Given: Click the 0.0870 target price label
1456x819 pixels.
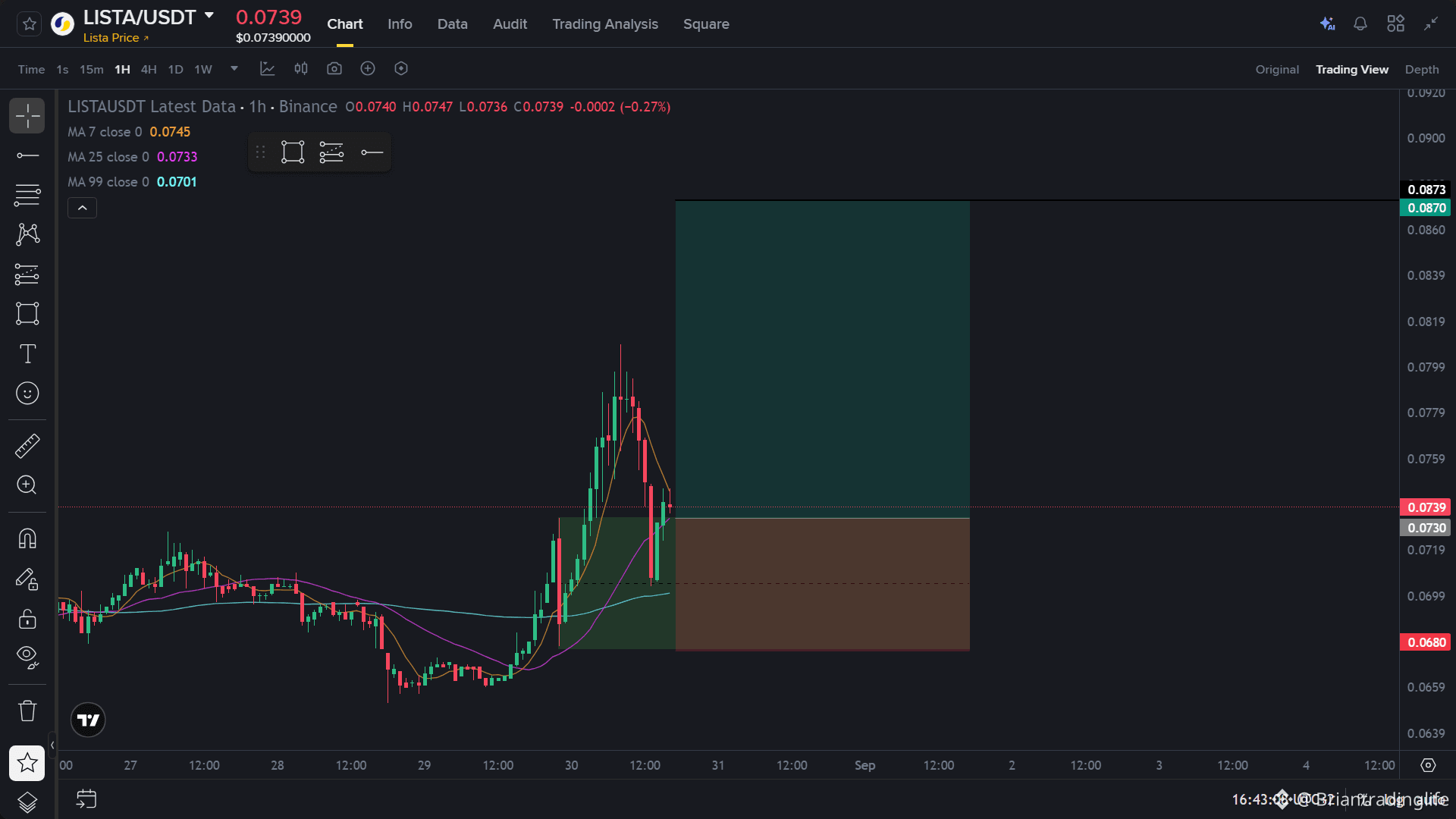Looking at the screenshot, I should point(1426,208).
